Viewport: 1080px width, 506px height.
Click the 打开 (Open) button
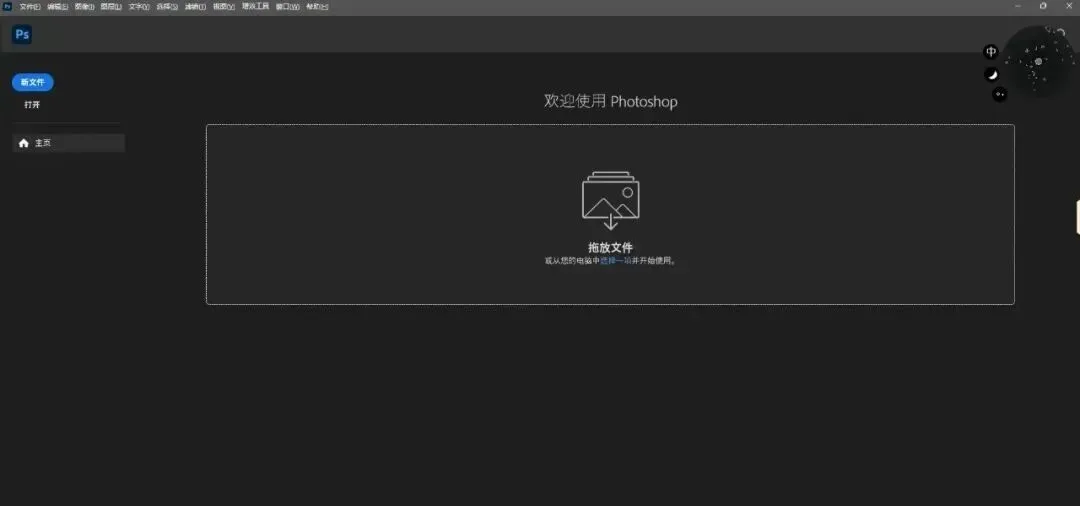32,105
